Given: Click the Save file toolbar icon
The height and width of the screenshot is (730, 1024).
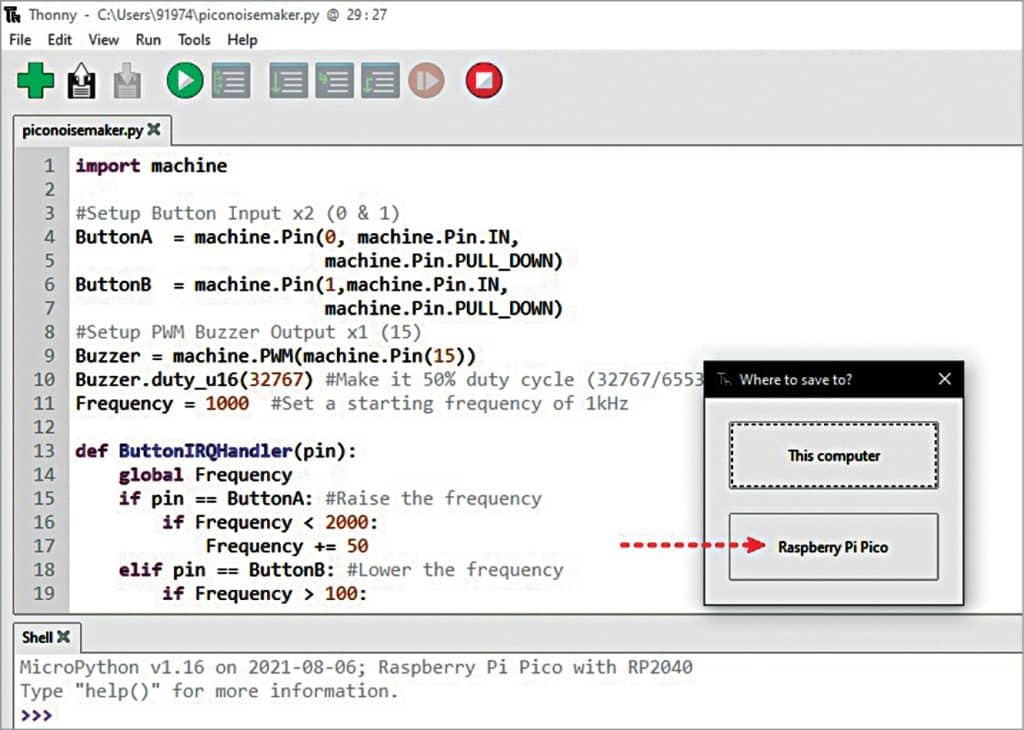Looking at the screenshot, I should click(x=126, y=81).
